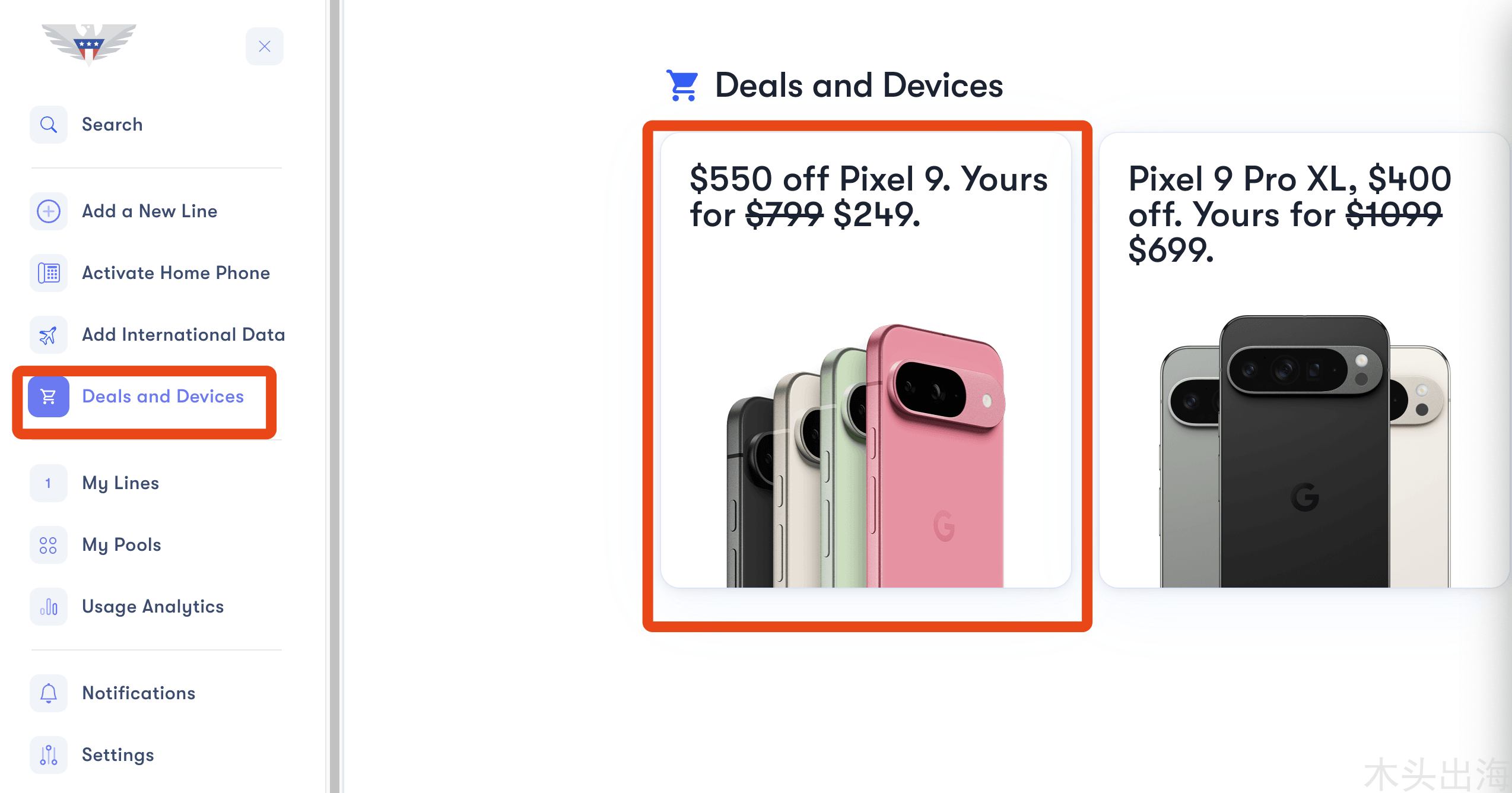The image size is (1512, 793).
Task: Click the plus circle Add a New Line icon
Action: point(49,211)
